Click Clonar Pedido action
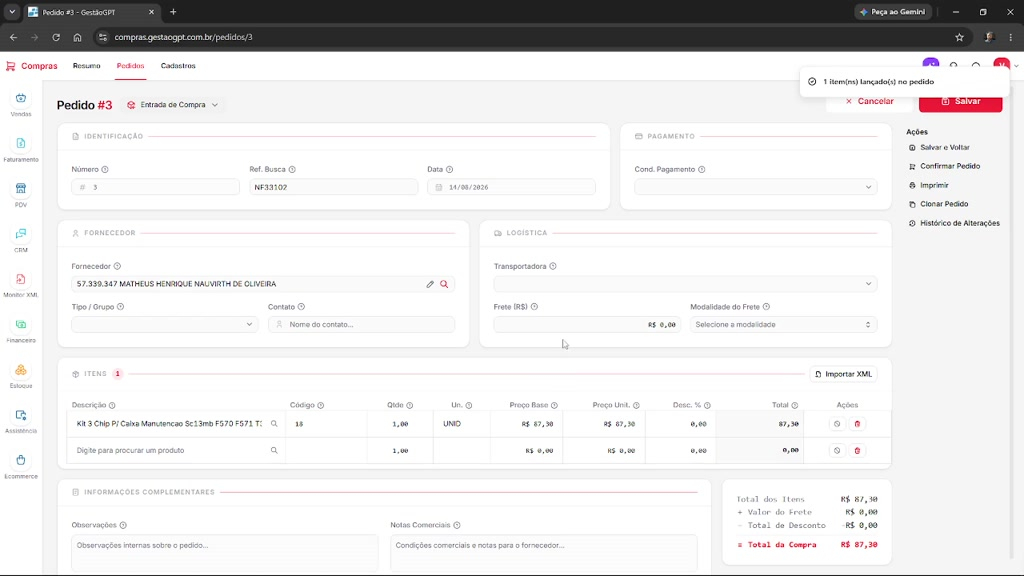This screenshot has width=1024, height=576. (x=938, y=204)
